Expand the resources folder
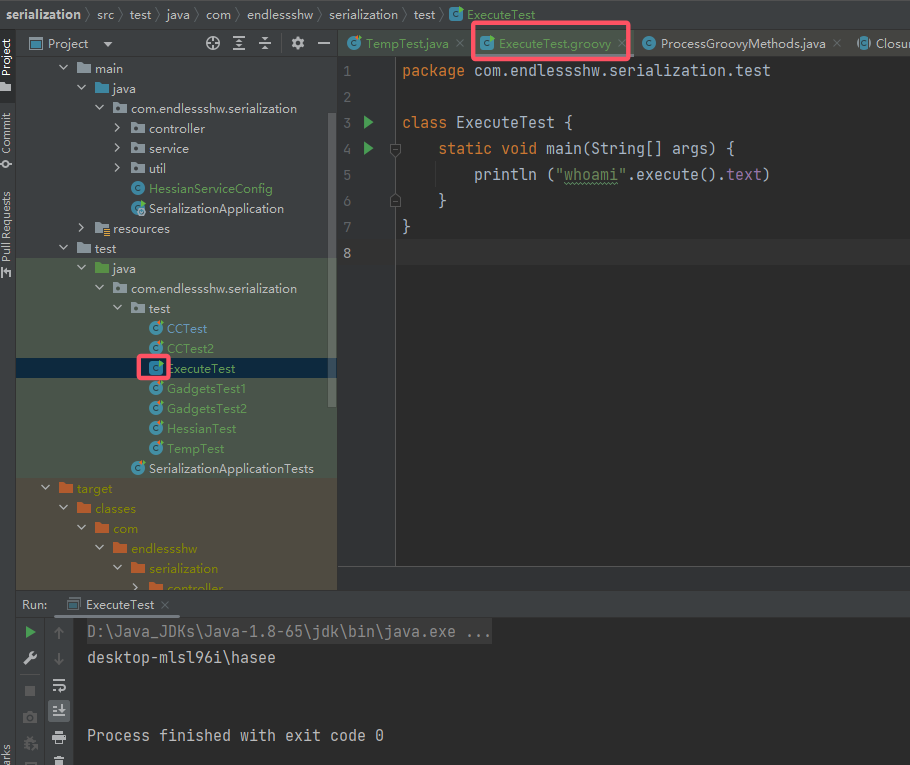This screenshot has width=910, height=765. click(x=81, y=228)
